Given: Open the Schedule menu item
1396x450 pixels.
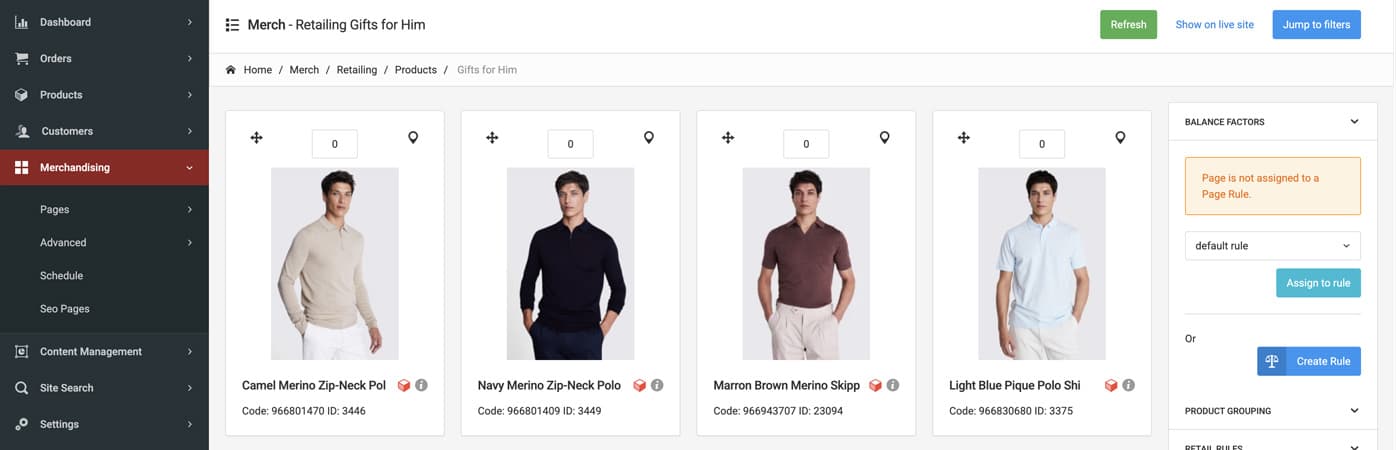Looking at the screenshot, I should (x=61, y=276).
